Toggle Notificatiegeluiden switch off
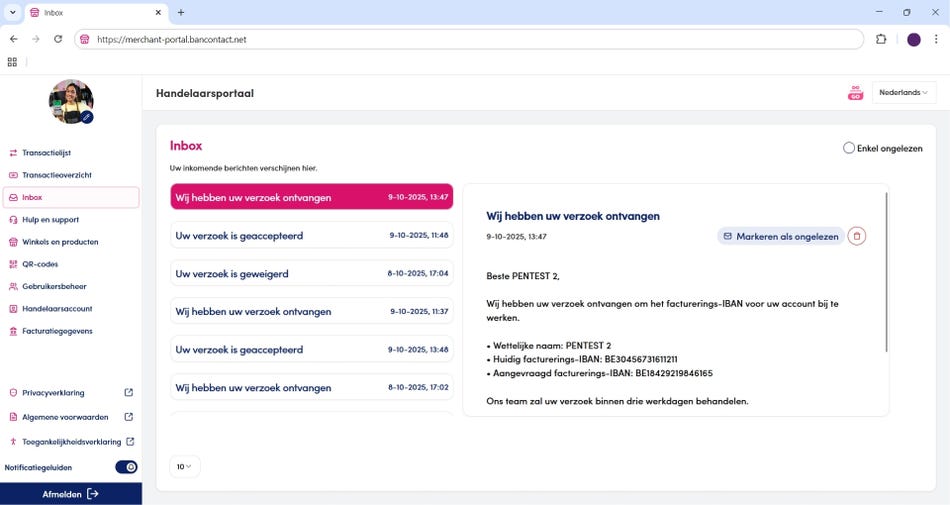The width and height of the screenshot is (950, 505). tap(126, 467)
